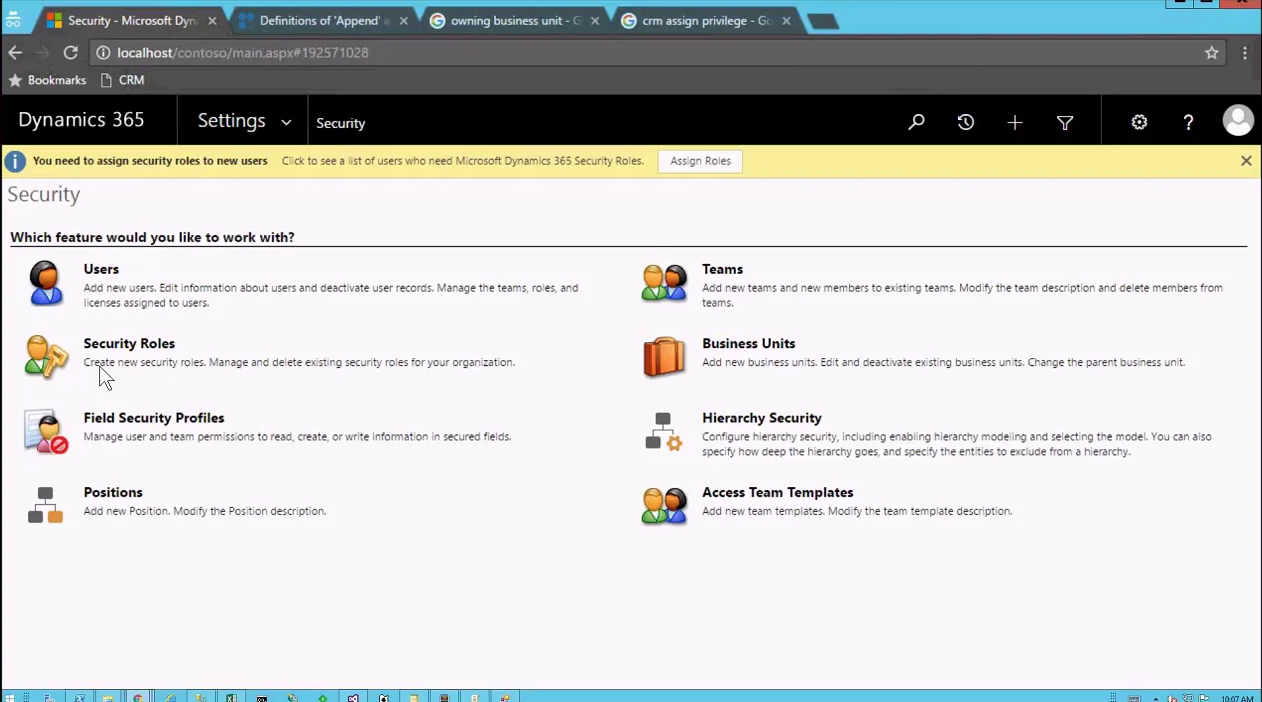Open the help question mark icon

pos(1188,122)
